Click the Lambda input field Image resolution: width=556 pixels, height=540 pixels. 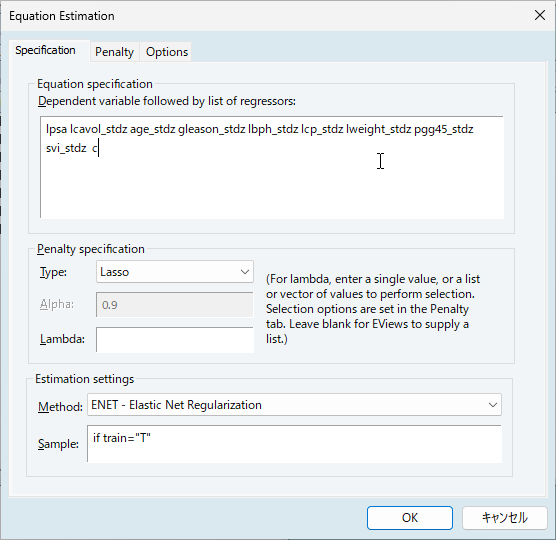coord(174,339)
